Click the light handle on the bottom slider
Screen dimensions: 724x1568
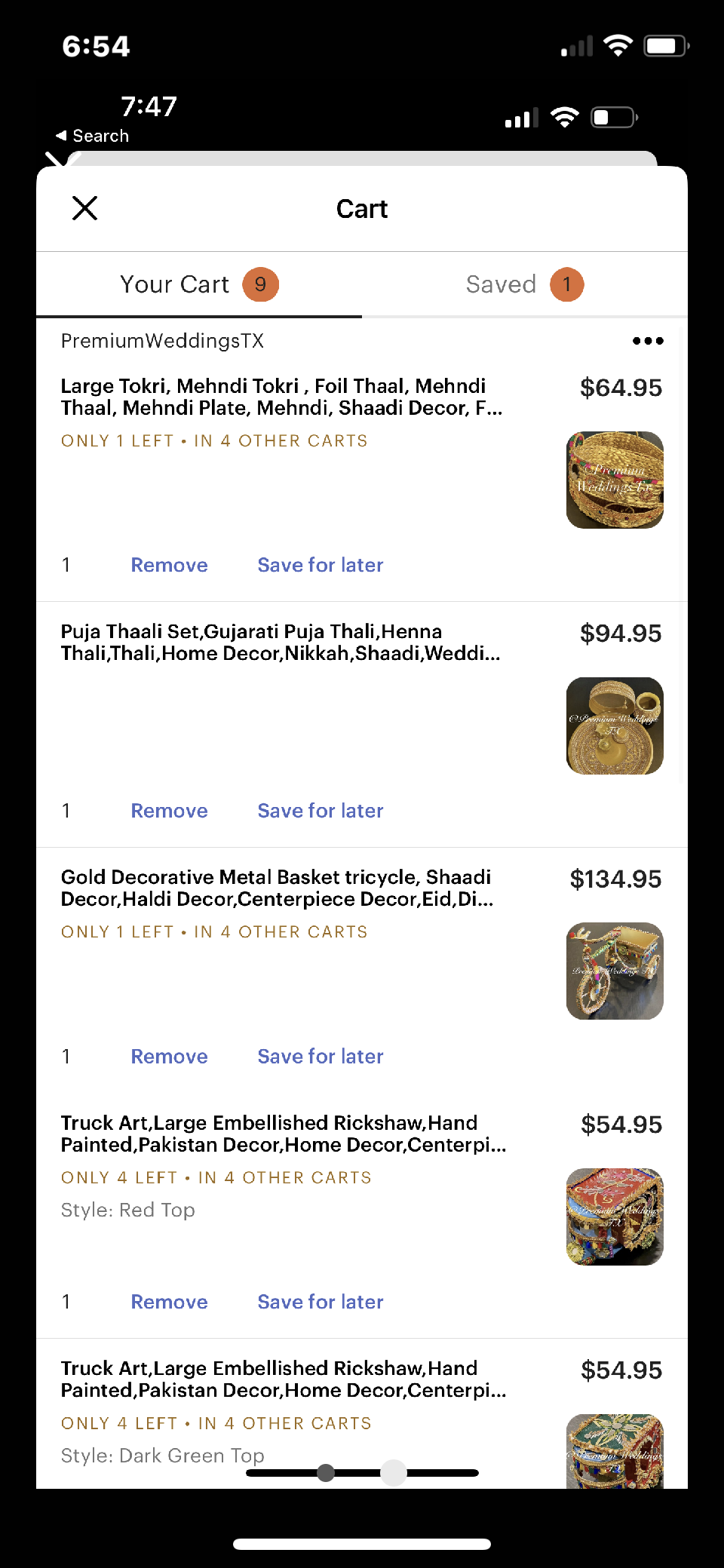click(394, 1472)
